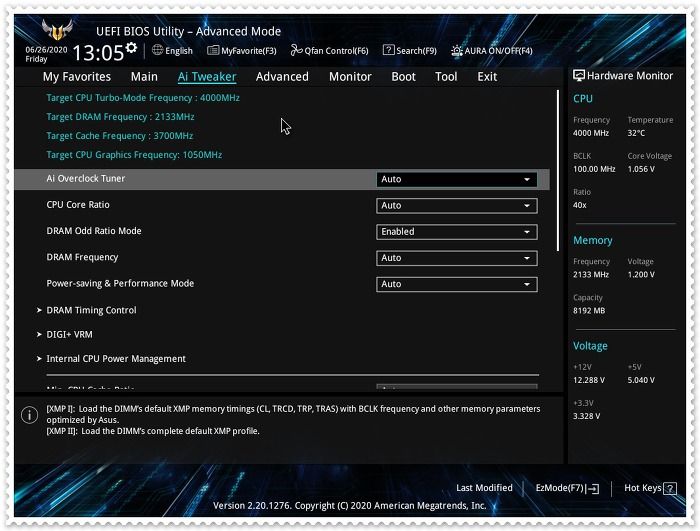Click the 3.328 V reading
The image size is (700, 531).
[x=587, y=416]
